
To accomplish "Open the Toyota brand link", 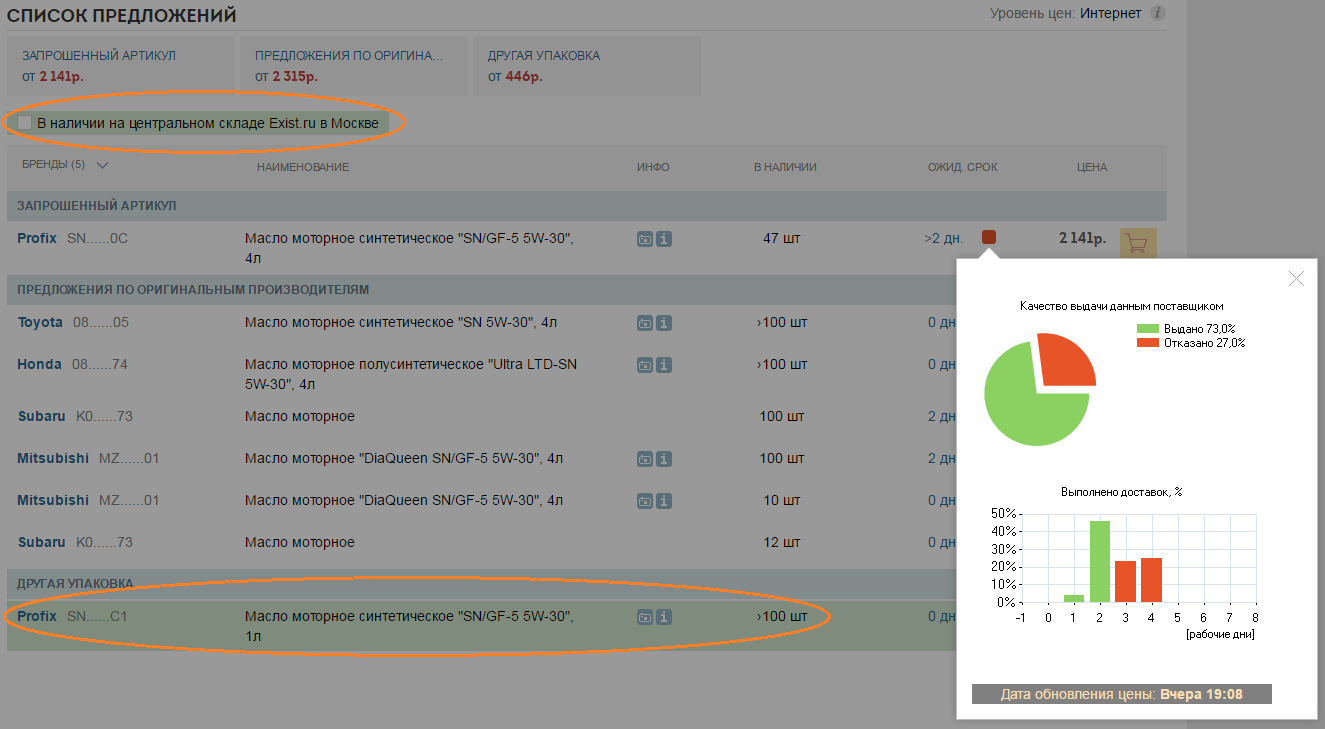I will [40, 323].
